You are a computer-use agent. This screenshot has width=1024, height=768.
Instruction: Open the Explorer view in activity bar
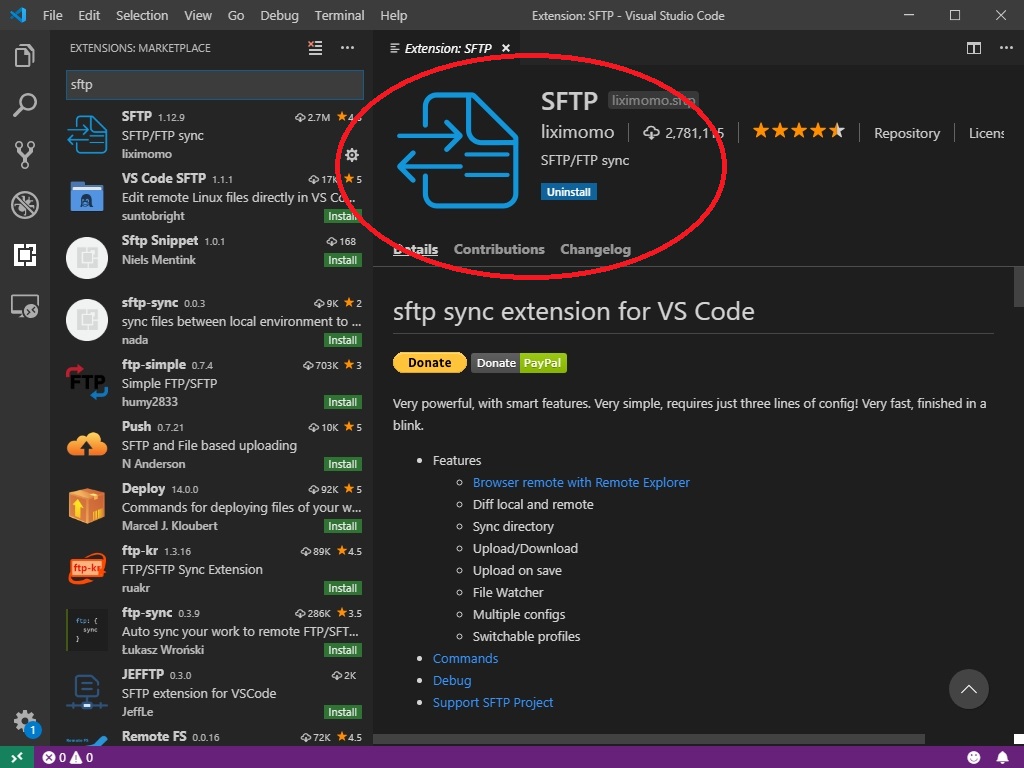pos(25,56)
